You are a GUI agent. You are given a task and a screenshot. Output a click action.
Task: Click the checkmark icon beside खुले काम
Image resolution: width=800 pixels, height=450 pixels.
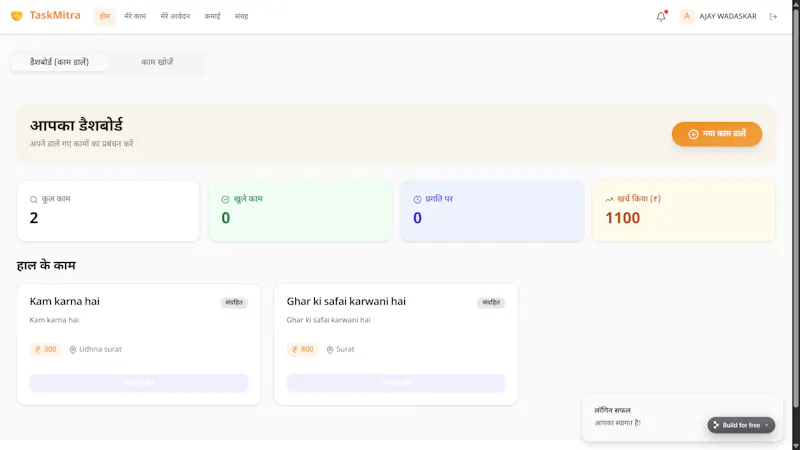click(226, 199)
